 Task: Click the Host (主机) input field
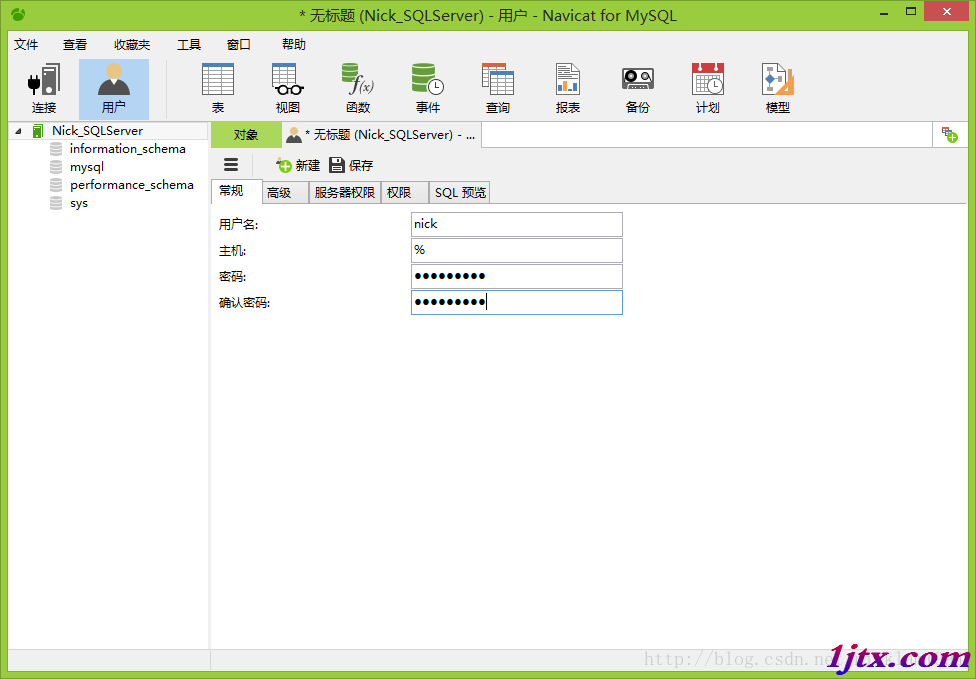(x=517, y=250)
